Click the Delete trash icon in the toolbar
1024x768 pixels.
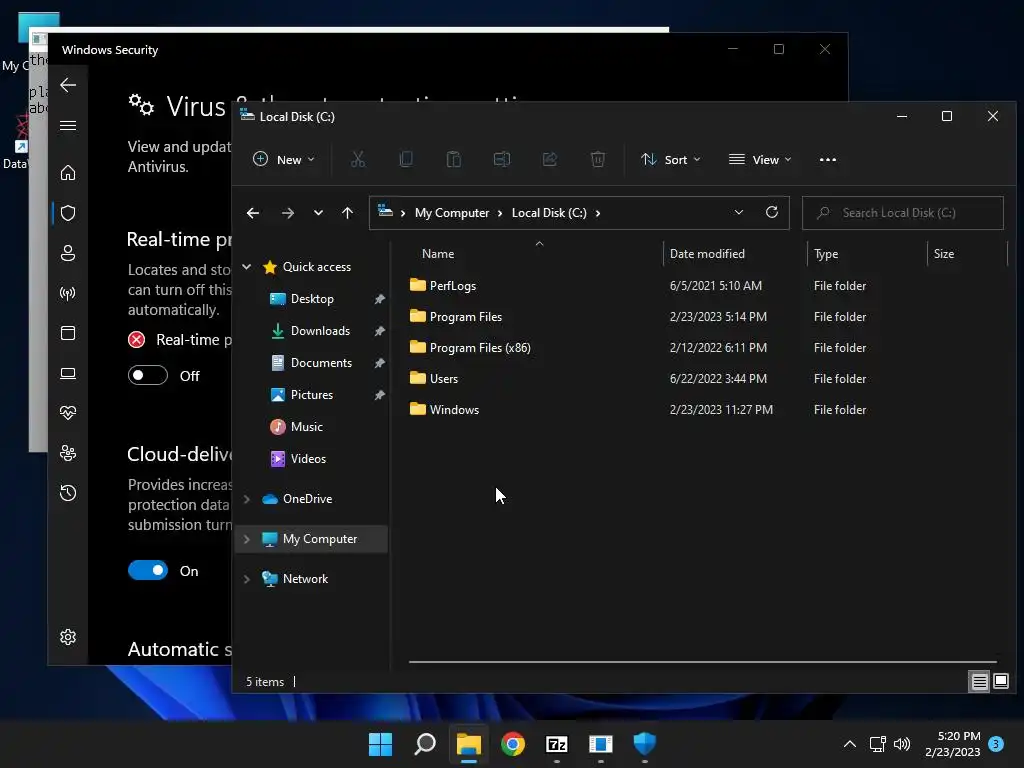coord(598,159)
